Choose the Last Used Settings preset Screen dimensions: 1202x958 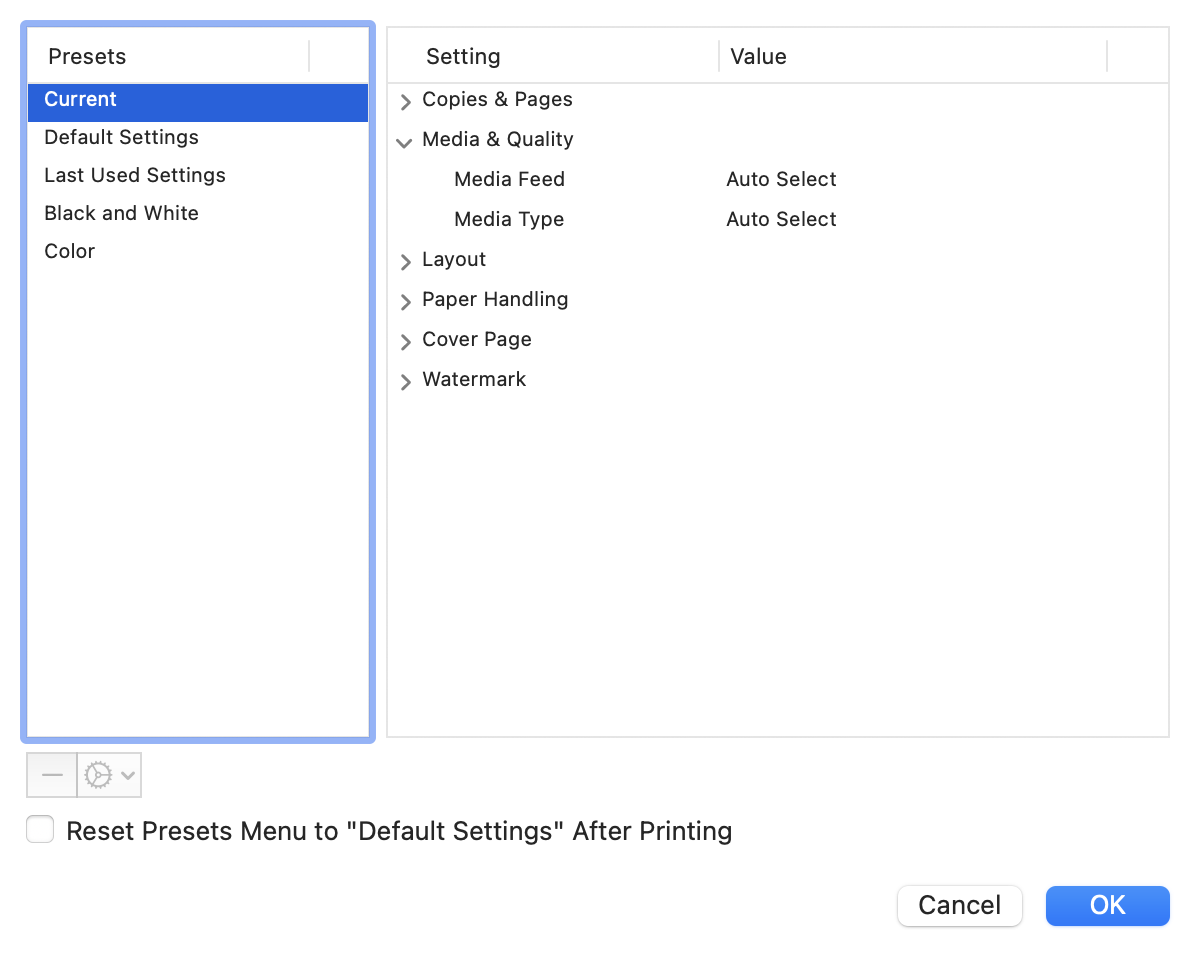pos(135,176)
